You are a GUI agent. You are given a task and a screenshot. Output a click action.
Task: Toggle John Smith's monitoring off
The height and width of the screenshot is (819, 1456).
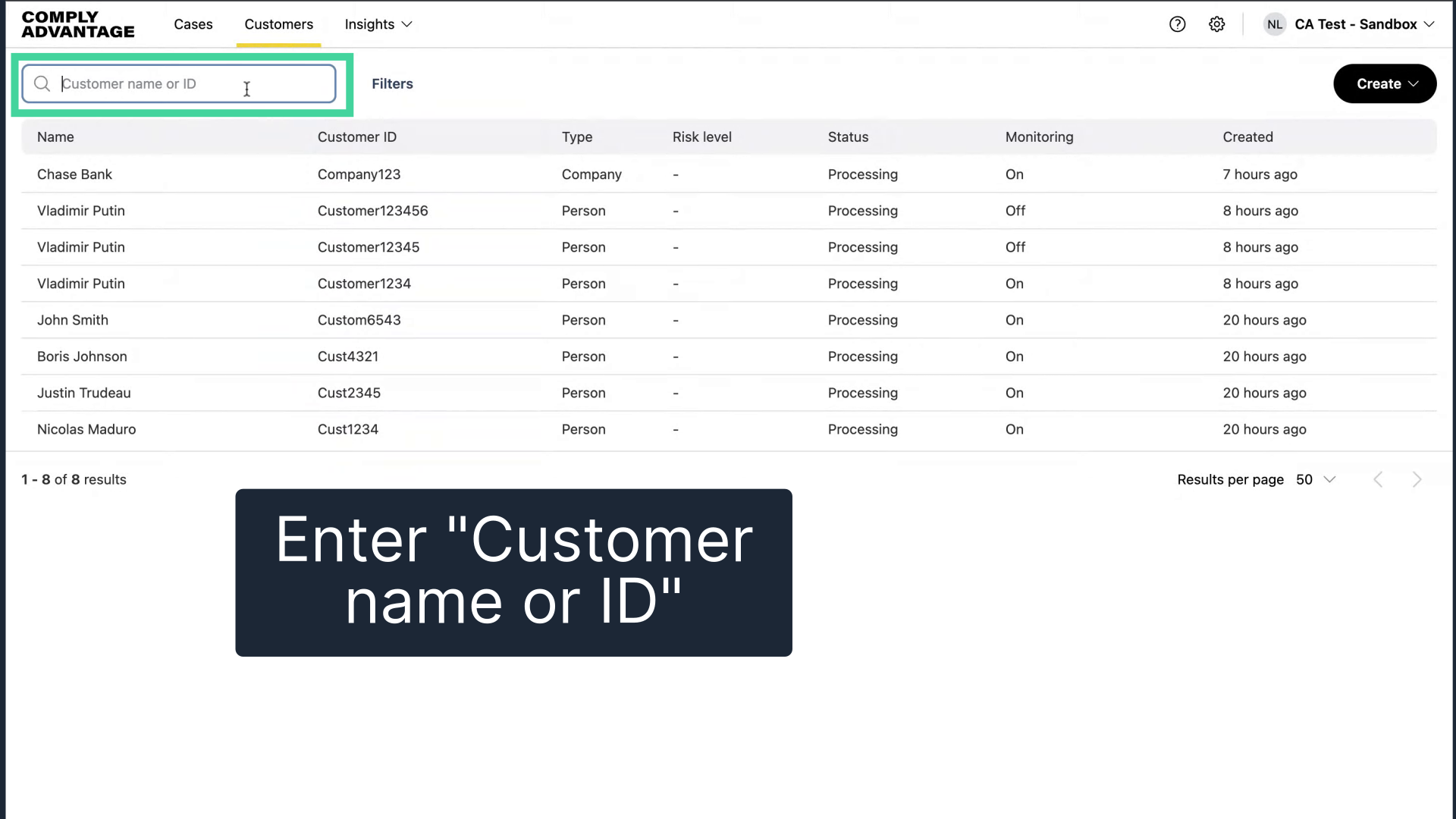[x=1015, y=320]
